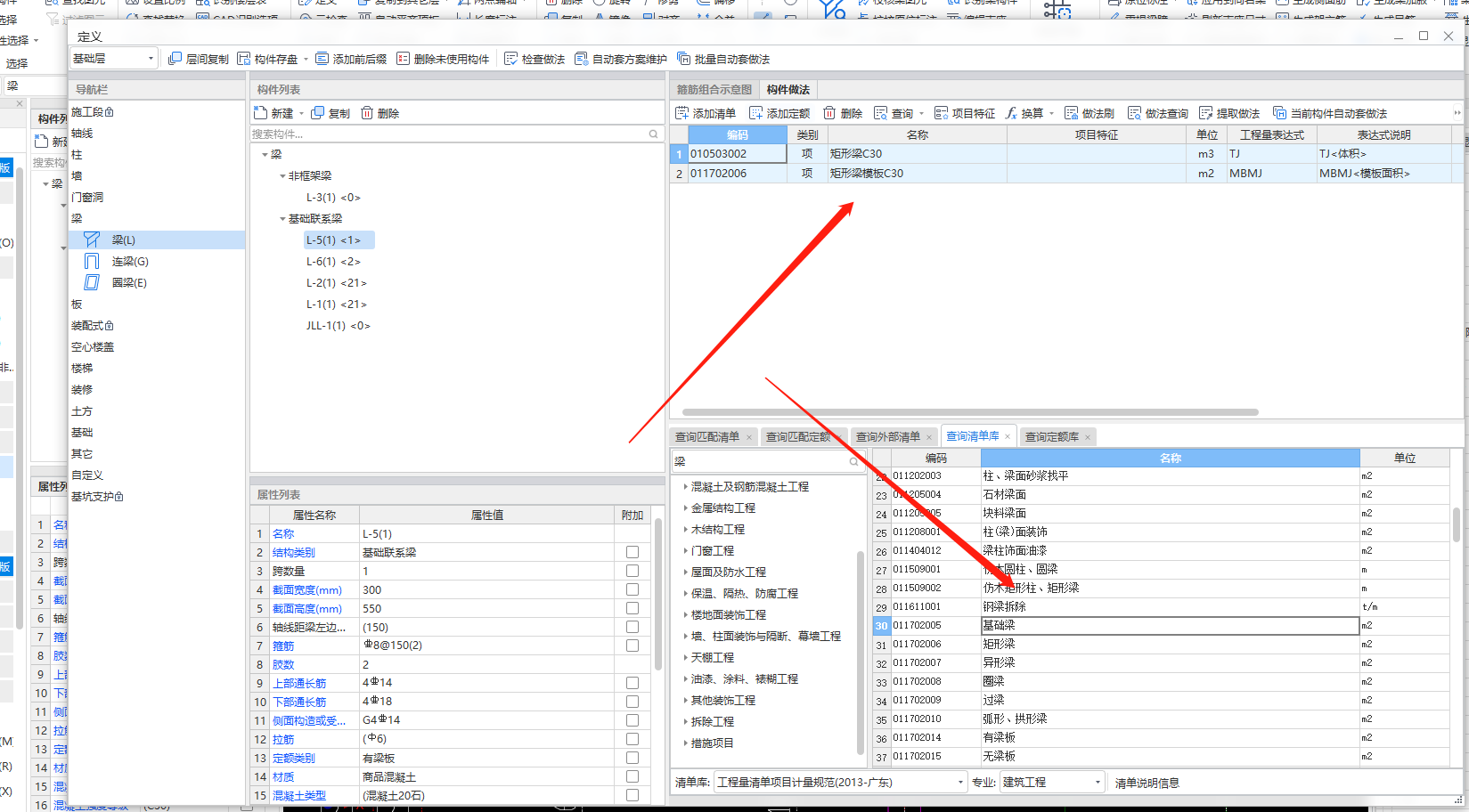The height and width of the screenshot is (812, 1469).
Task: Select the 圈梁(E) icon in navigation
Action: click(92, 282)
